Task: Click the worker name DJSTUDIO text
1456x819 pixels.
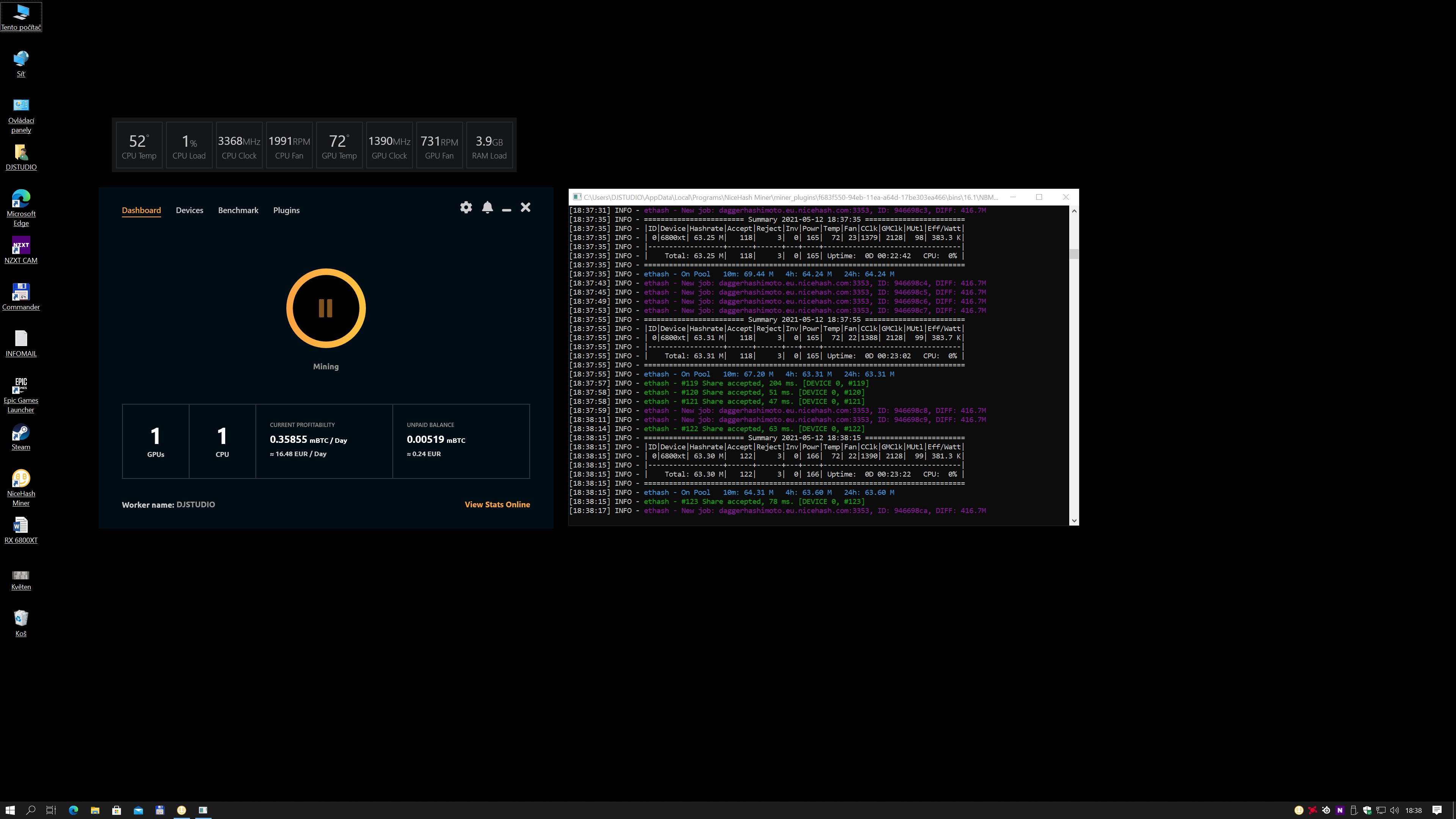Action: coord(196,505)
